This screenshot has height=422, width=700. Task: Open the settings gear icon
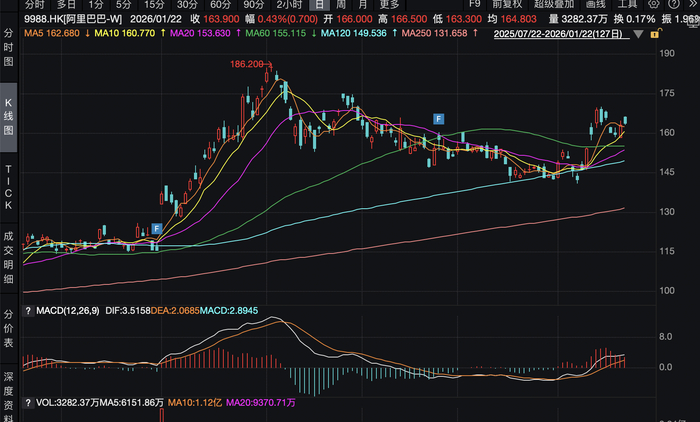pyautogui.click(x=653, y=4)
